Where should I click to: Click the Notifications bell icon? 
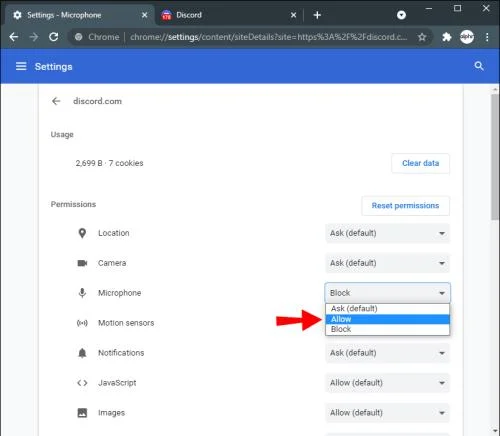82,353
